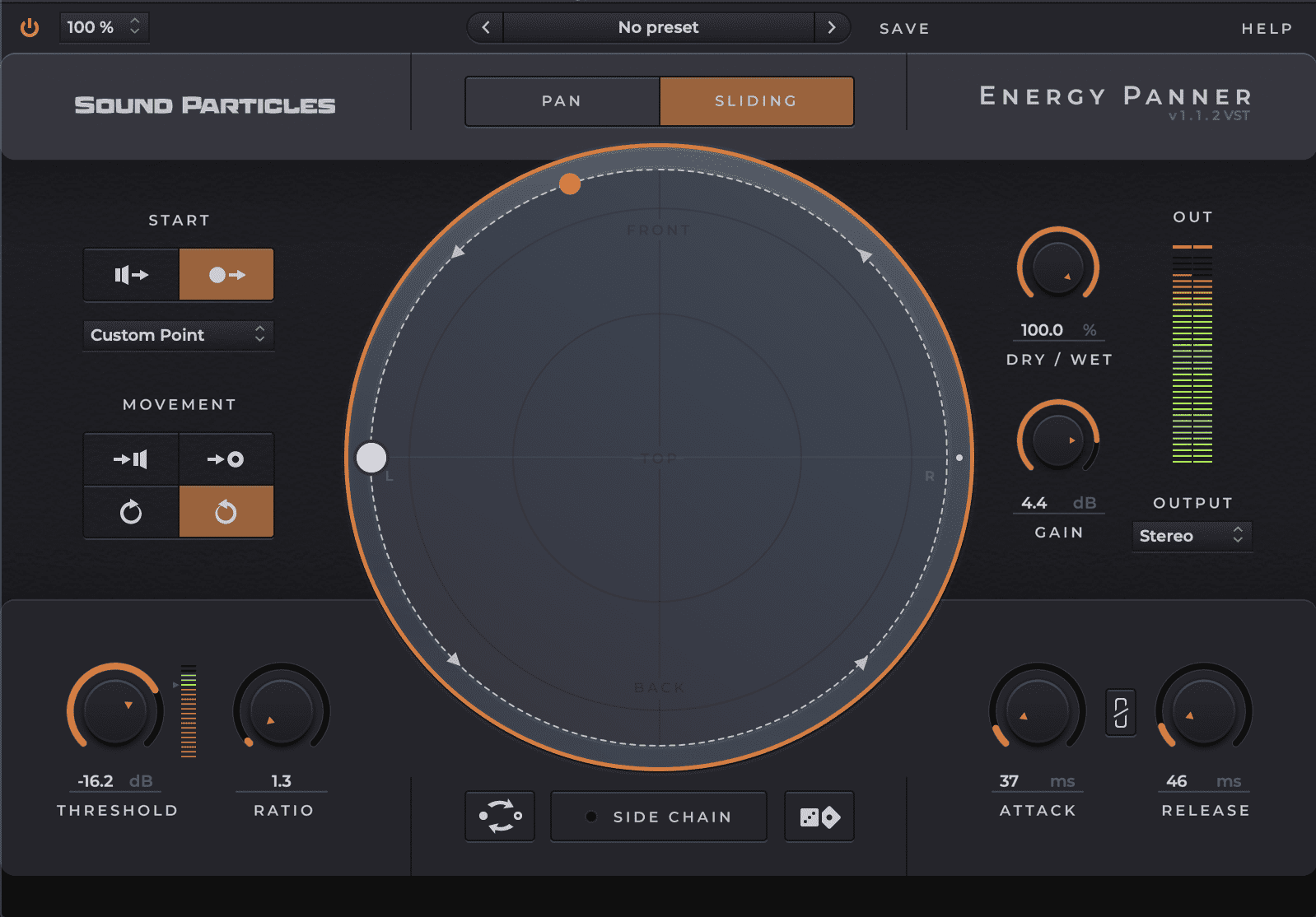Toggle the SIDE CHAIN button
The height and width of the screenshot is (917, 1316).
click(659, 817)
